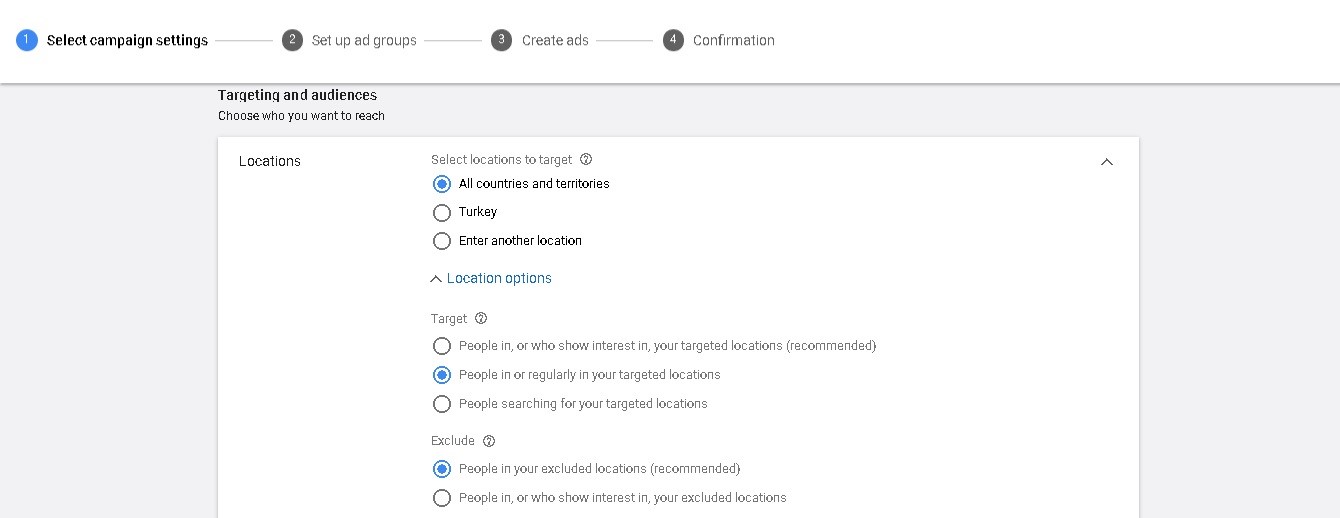Viewport: 1340px width, 518px height.
Task: Select the Turkey location radio button
Action: 442,212
